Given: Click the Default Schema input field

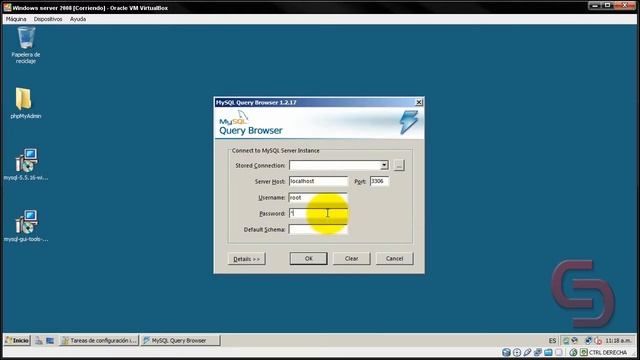Looking at the screenshot, I should point(318,229).
